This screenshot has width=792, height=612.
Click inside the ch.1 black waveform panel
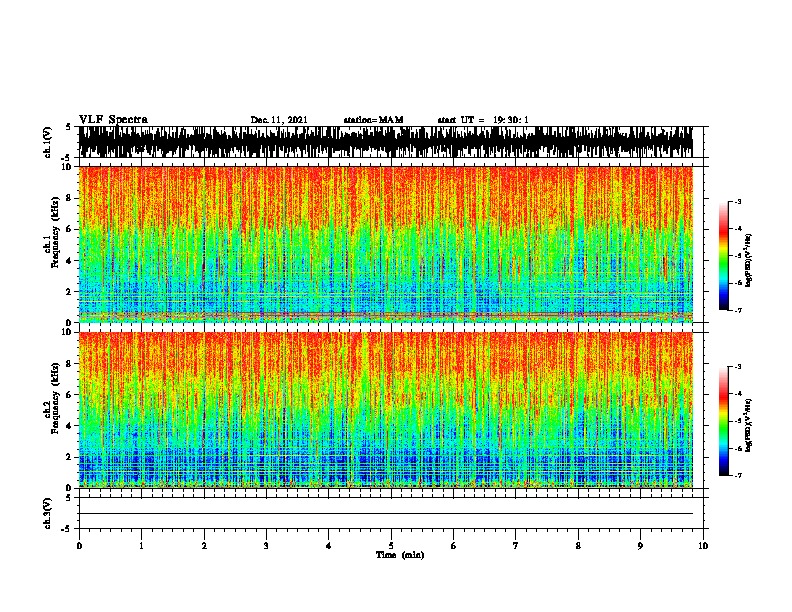click(x=386, y=142)
